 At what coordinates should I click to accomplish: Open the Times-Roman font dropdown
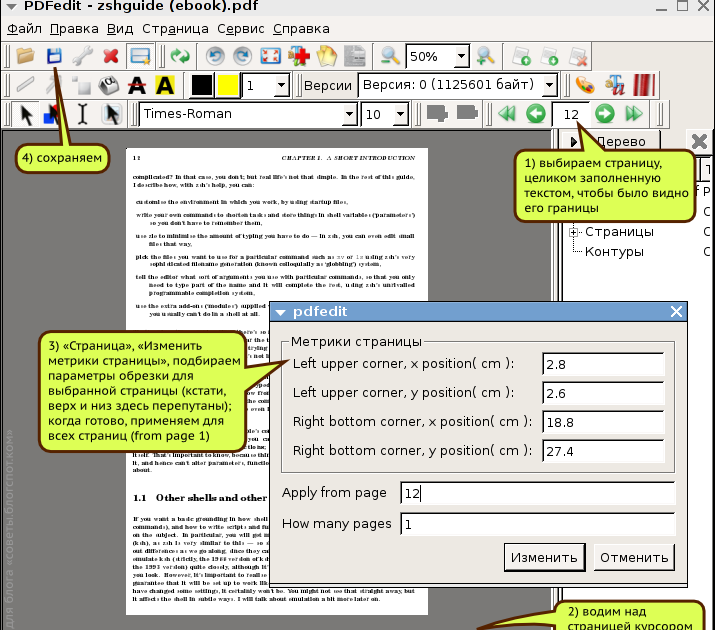point(349,114)
